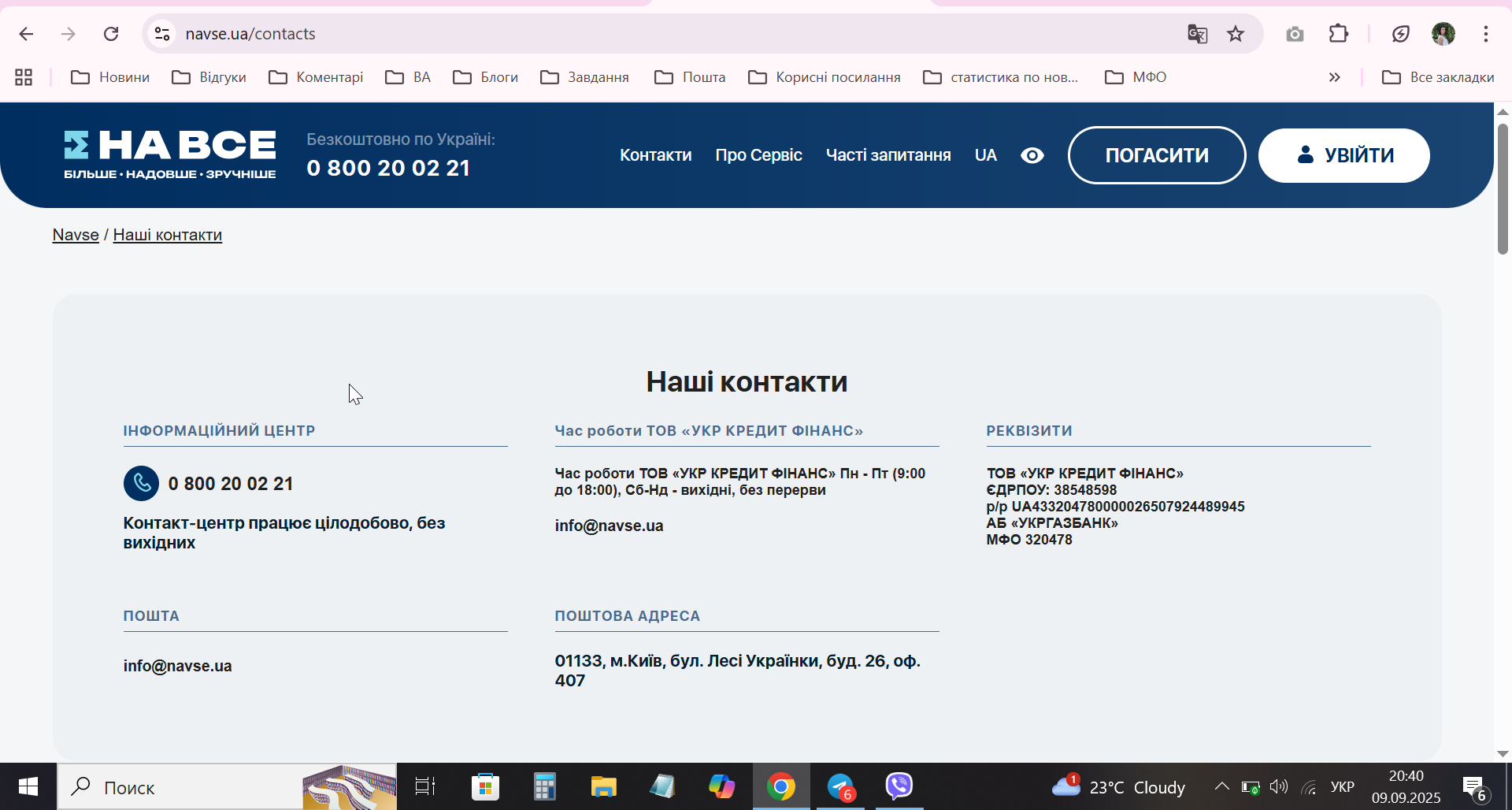
Task: Click the scrollbar down arrow
Action: coord(1503,754)
